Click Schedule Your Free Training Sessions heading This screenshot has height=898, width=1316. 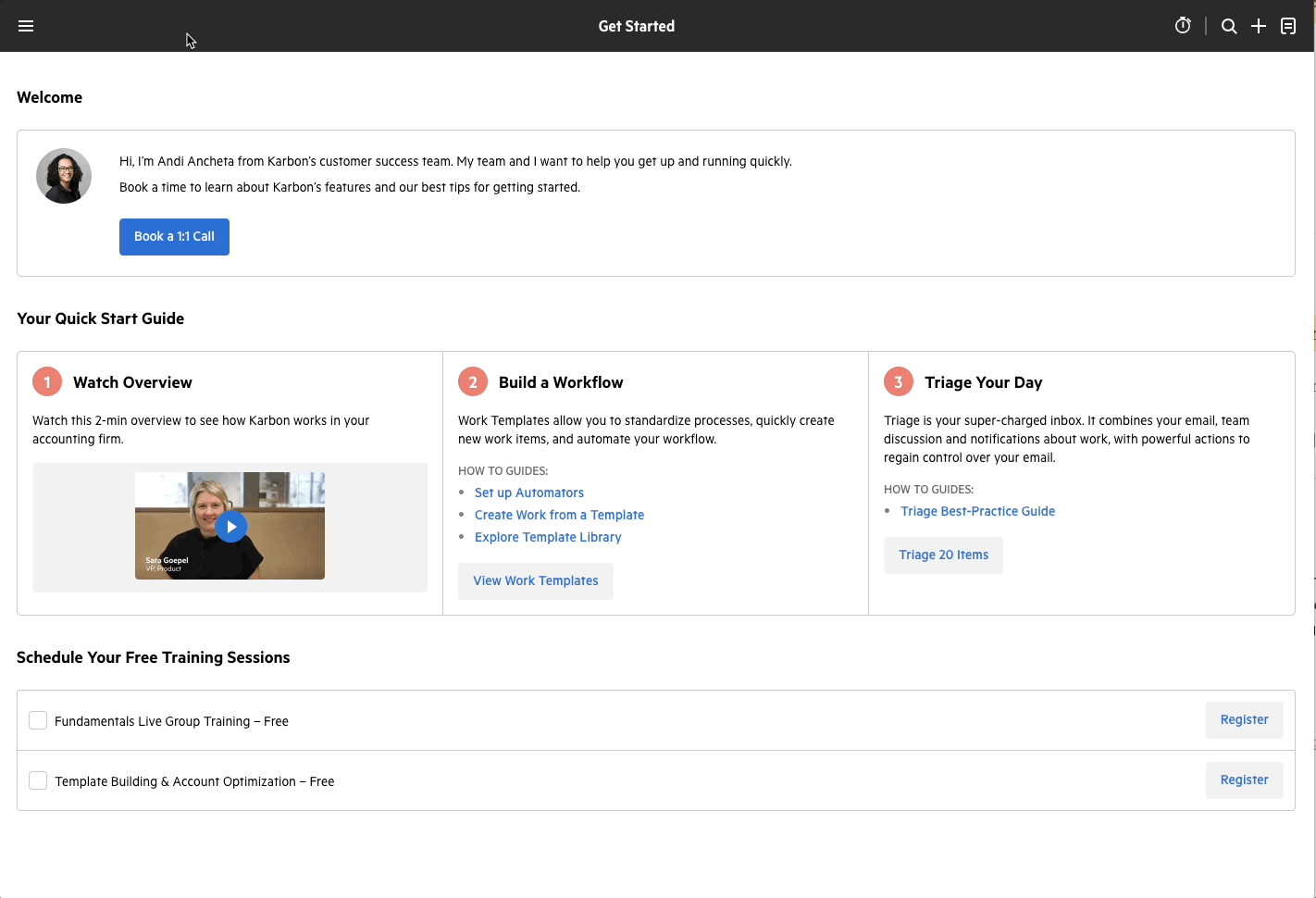[x=154, y=657]
